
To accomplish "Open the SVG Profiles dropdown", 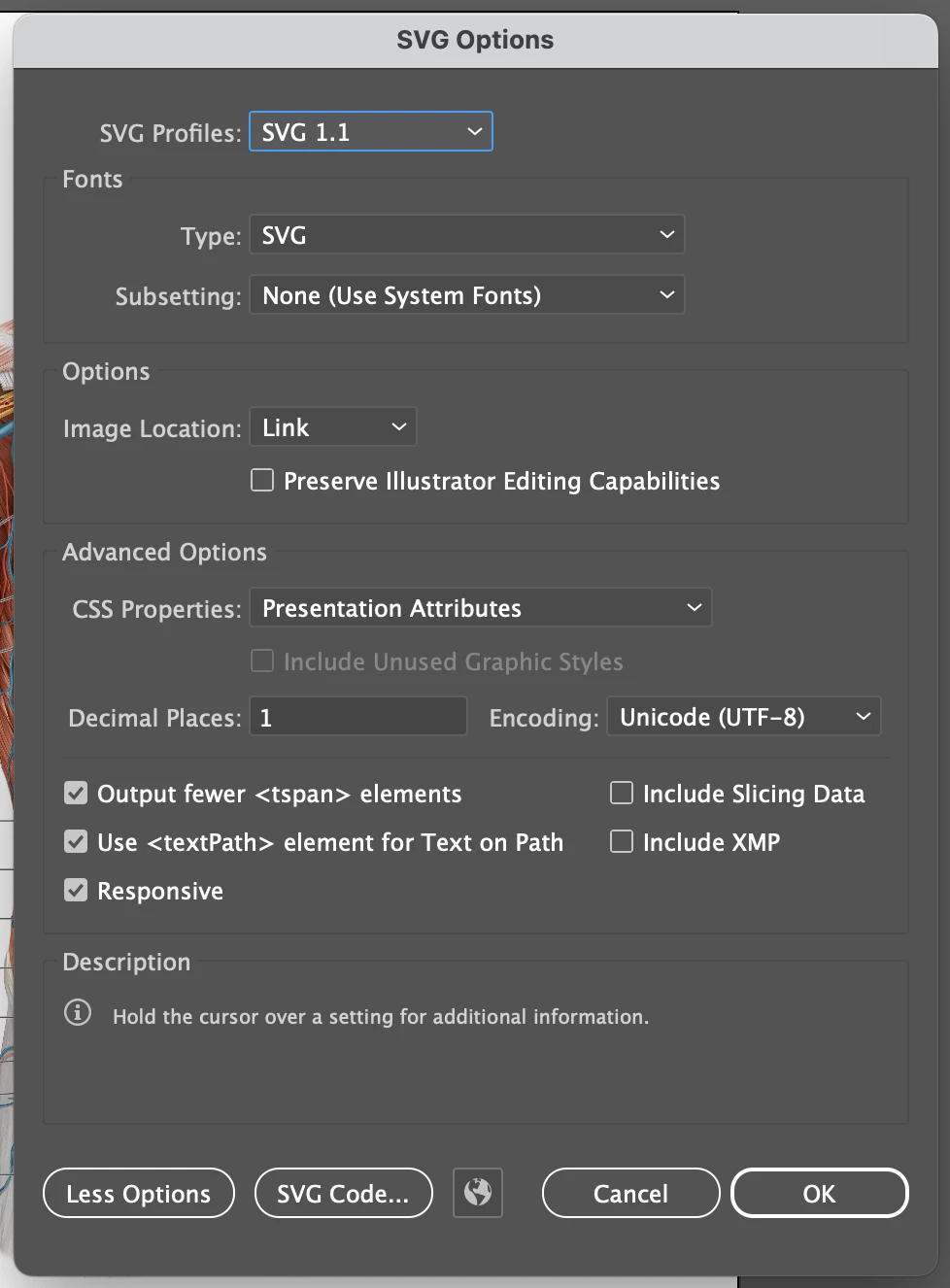I will (371, 132).
